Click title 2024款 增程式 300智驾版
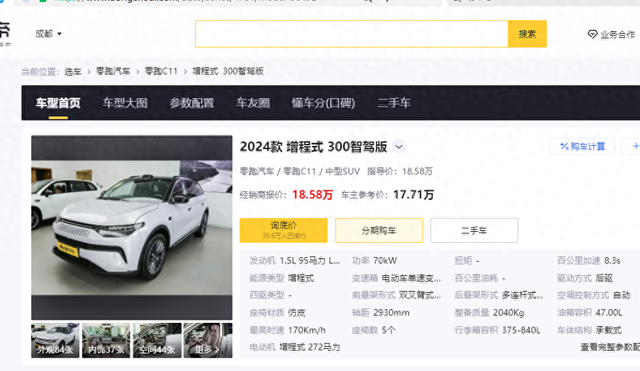Image resolution: width=640 pixels, height=371 pixels. (313, 147)
